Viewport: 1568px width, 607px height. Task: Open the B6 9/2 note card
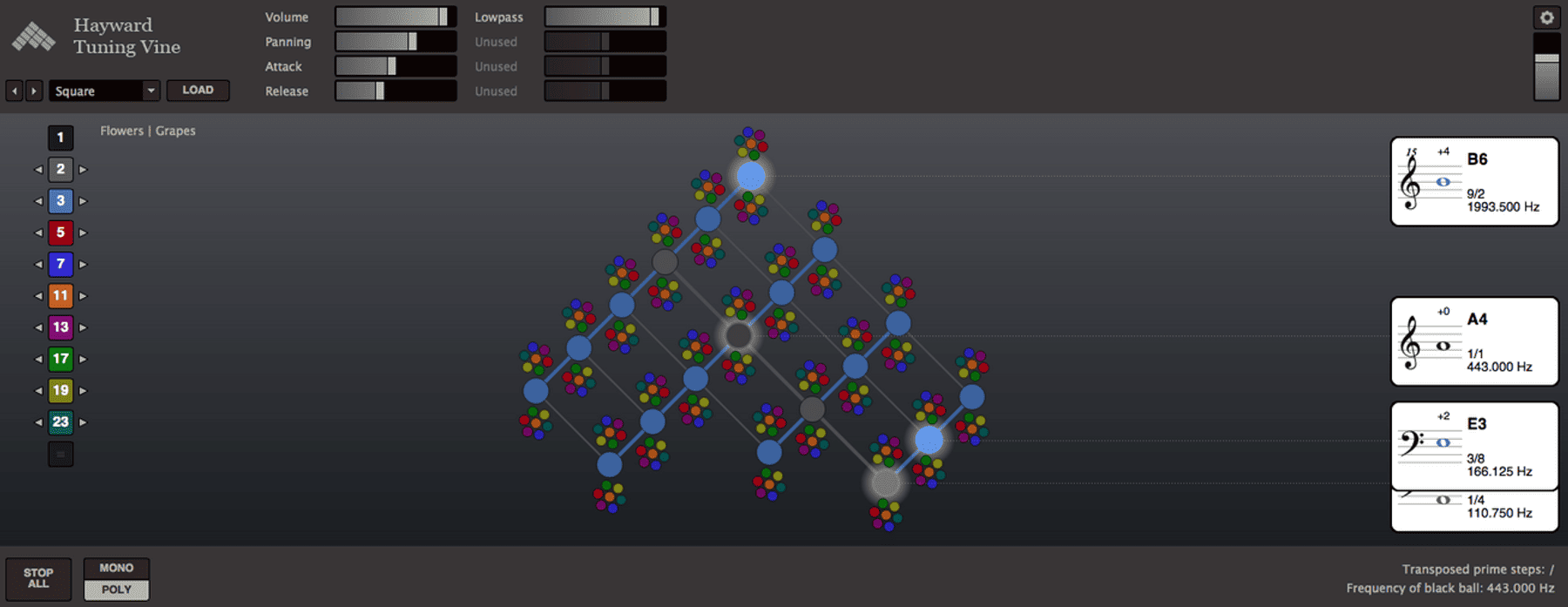(x=1474, y=181)
